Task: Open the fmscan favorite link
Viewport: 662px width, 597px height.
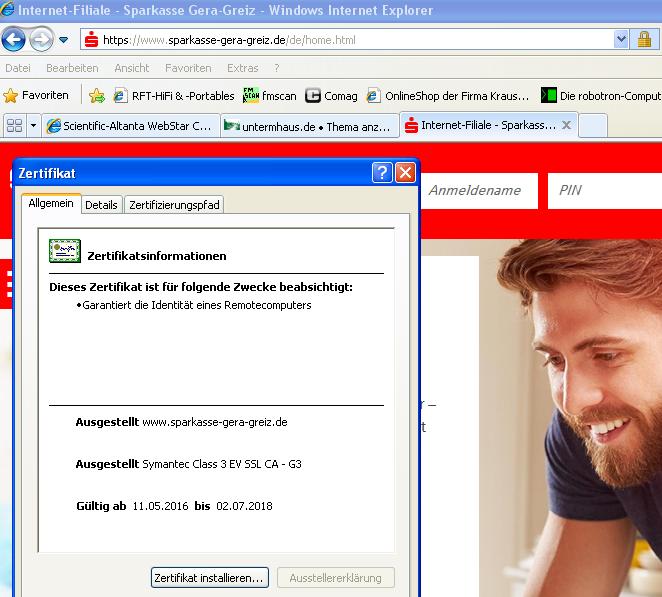Action: (270, 96)
